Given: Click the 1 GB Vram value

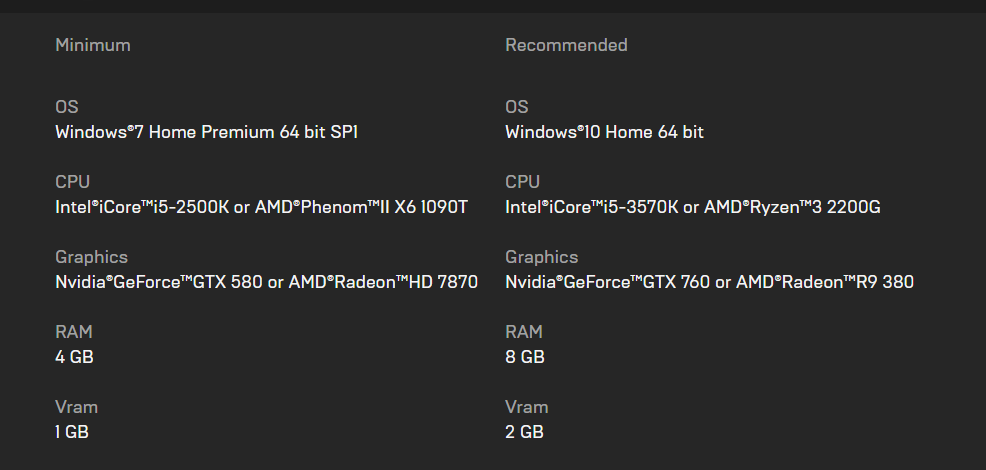Looking at the screenshot, I should [x=73, y=432].
